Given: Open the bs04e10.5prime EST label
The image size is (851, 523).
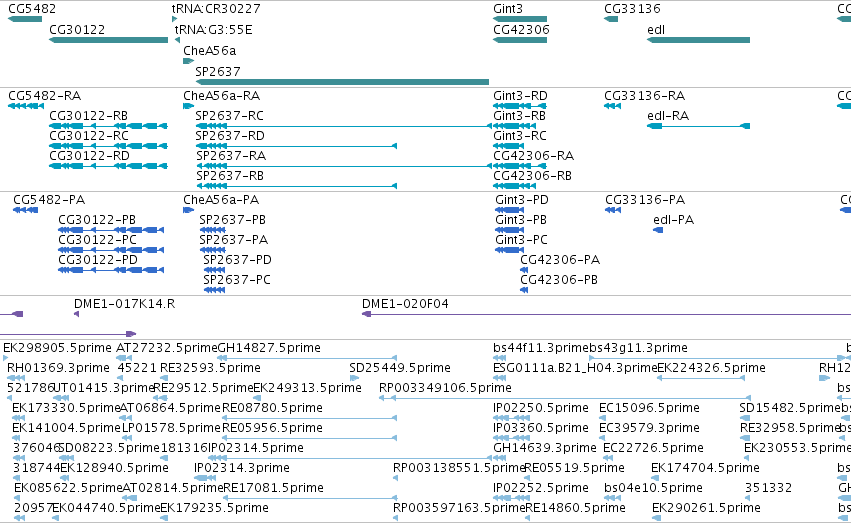Looking at the screenshot, I should (653, 489).
